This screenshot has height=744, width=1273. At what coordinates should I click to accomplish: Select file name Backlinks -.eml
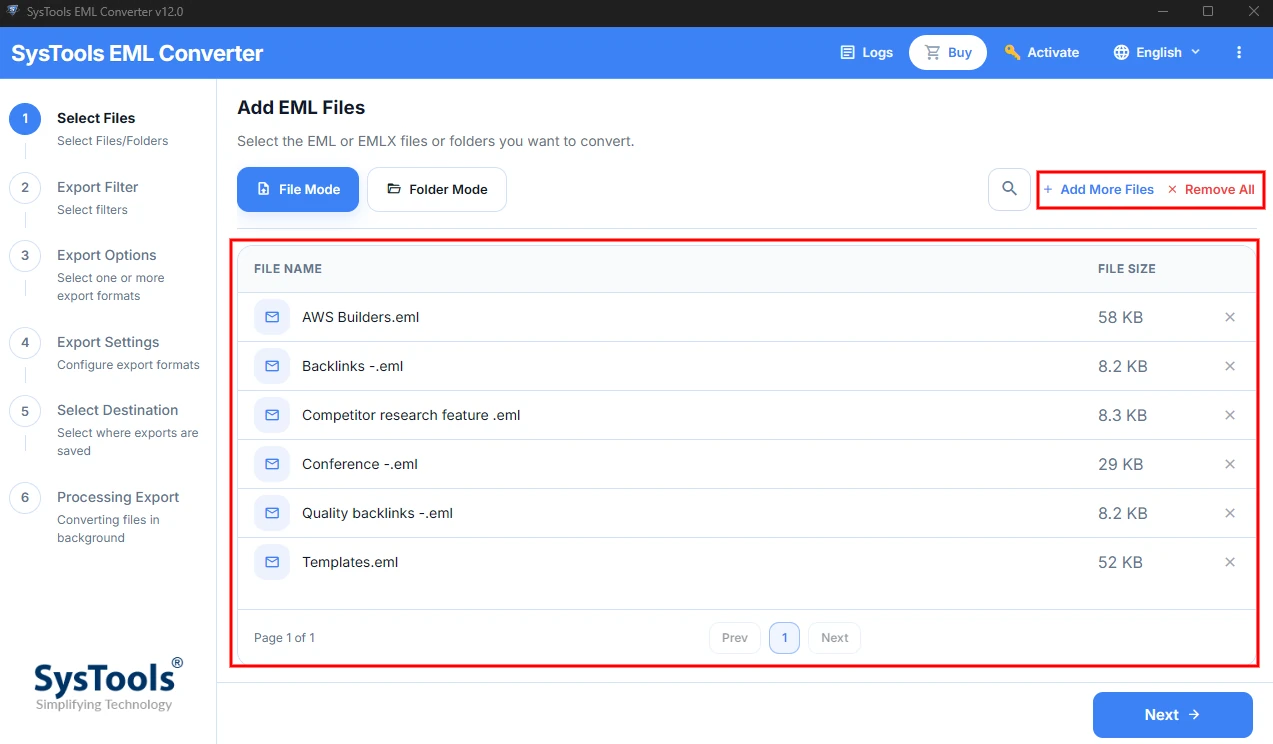352,366
